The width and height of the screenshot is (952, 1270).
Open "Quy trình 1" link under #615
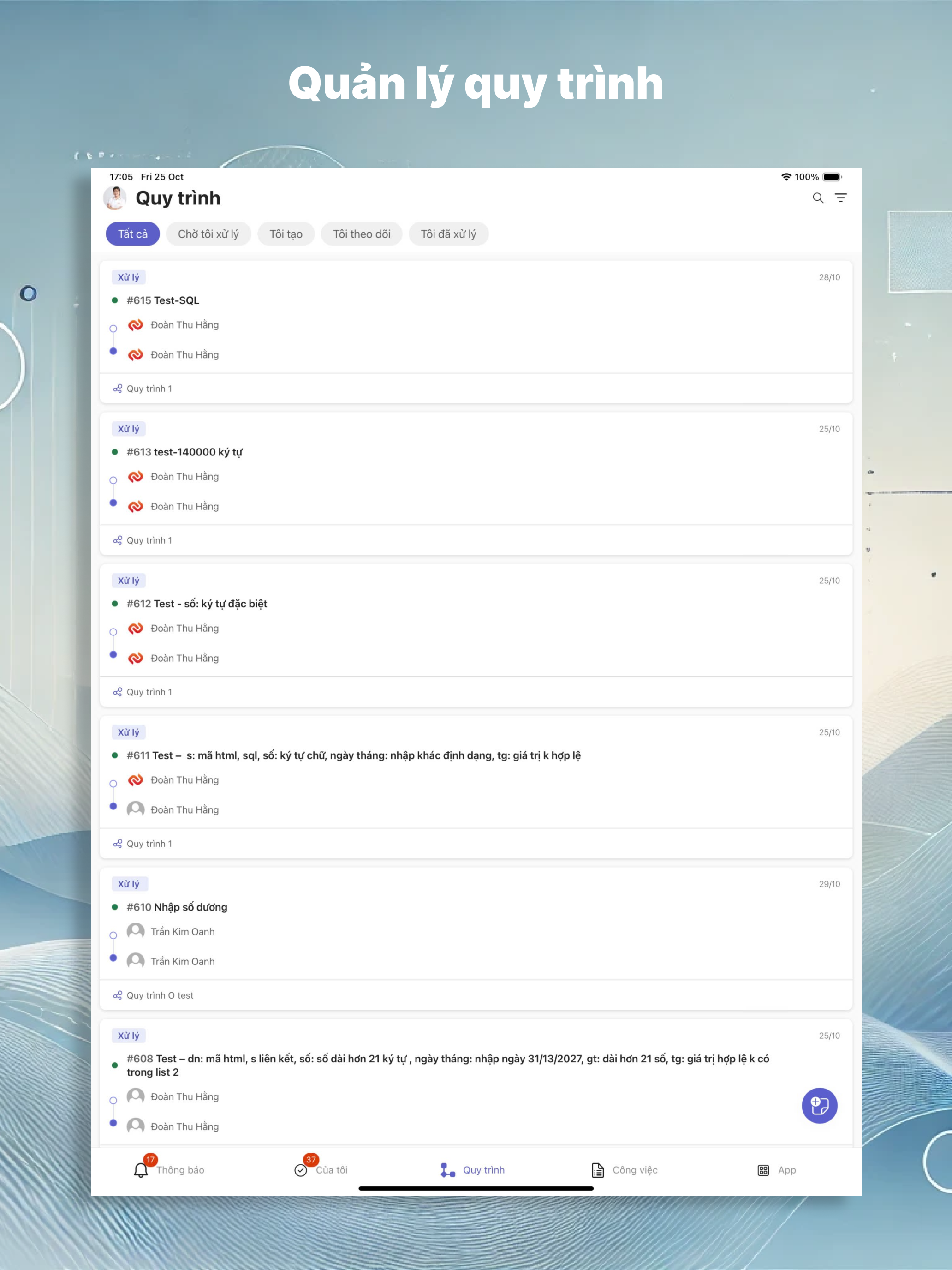[x=149, y=389]
